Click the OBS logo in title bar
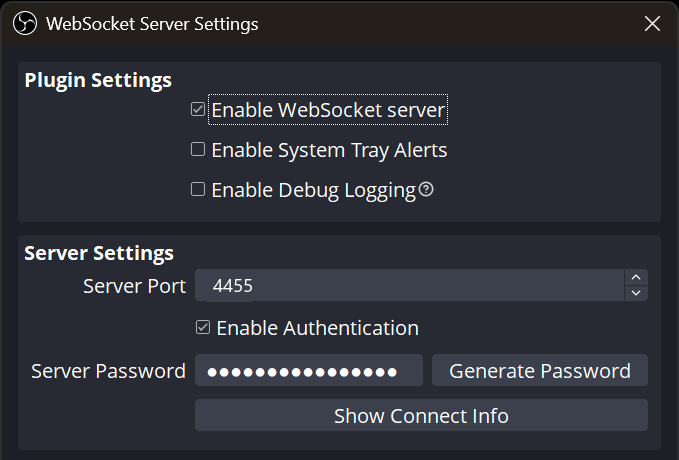The image size is (679, 460). tap(25, 23)
